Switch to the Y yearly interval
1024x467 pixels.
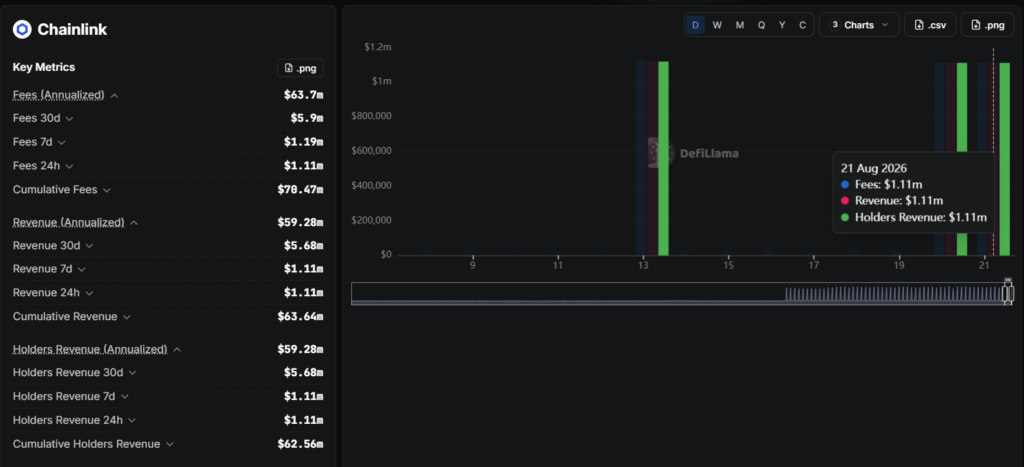782,25
